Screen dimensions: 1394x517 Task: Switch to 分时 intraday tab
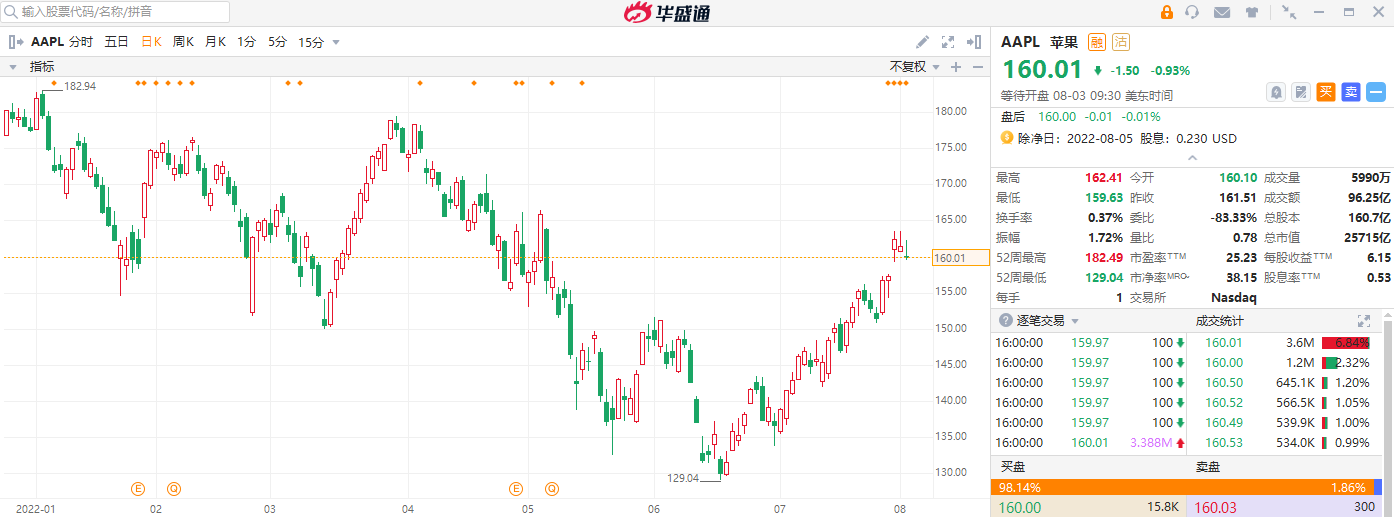pos(81,42)
